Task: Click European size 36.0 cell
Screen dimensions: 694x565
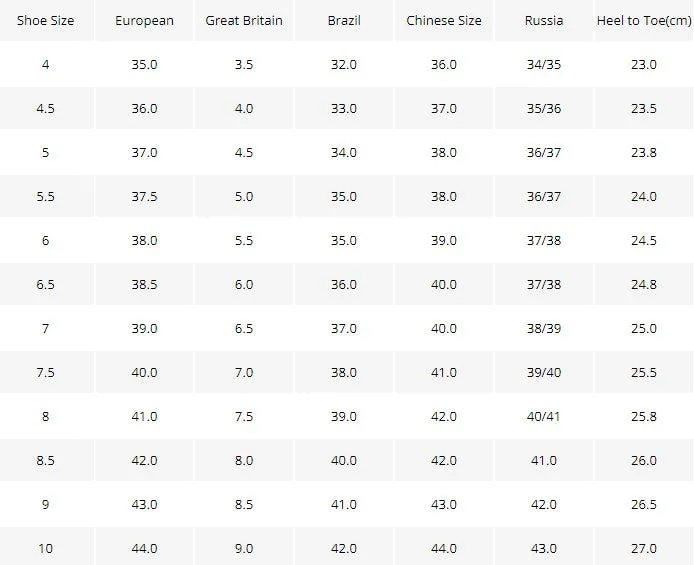Action: coord(144,108)
